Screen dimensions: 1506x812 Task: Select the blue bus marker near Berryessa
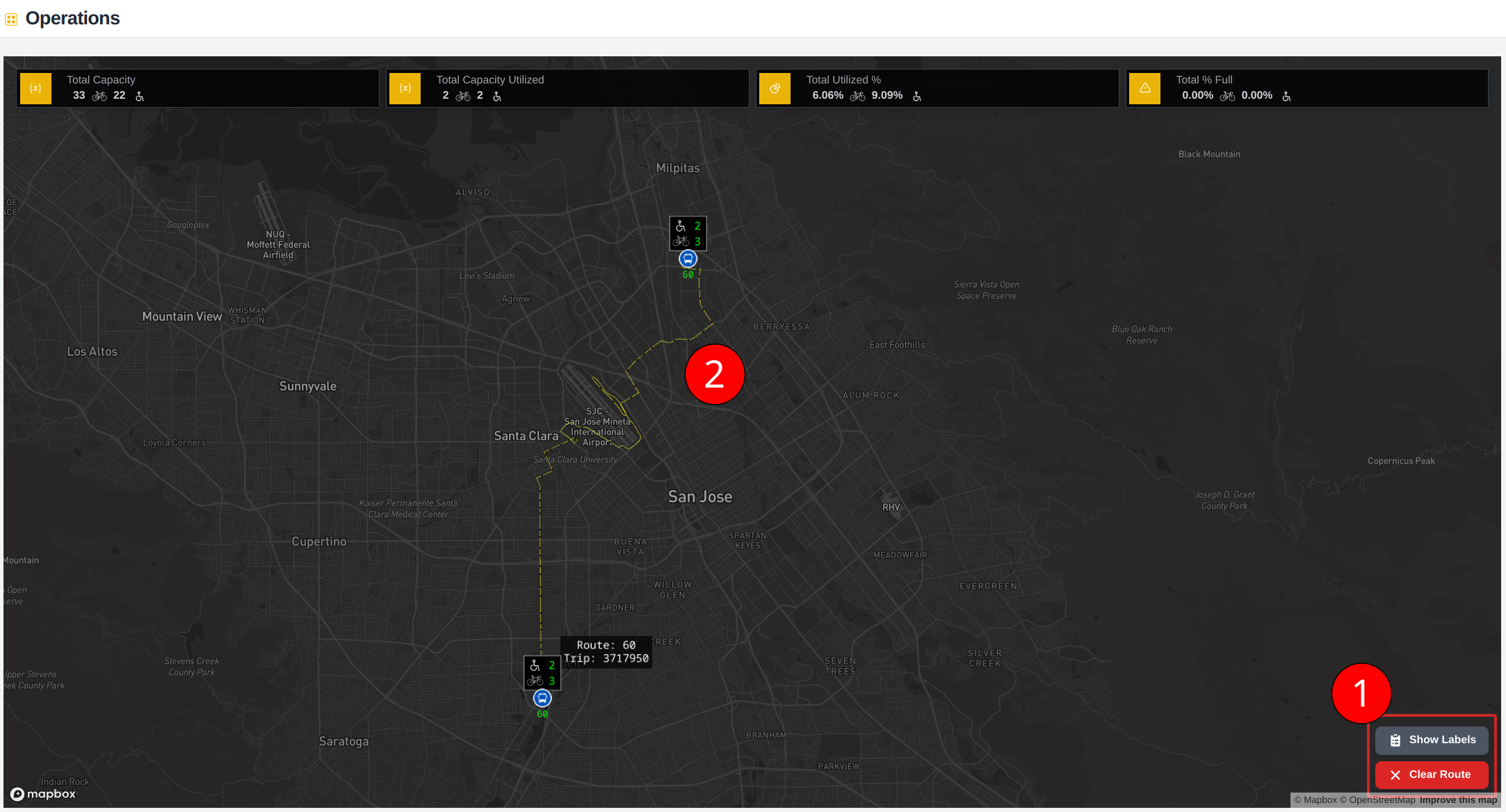688,258
